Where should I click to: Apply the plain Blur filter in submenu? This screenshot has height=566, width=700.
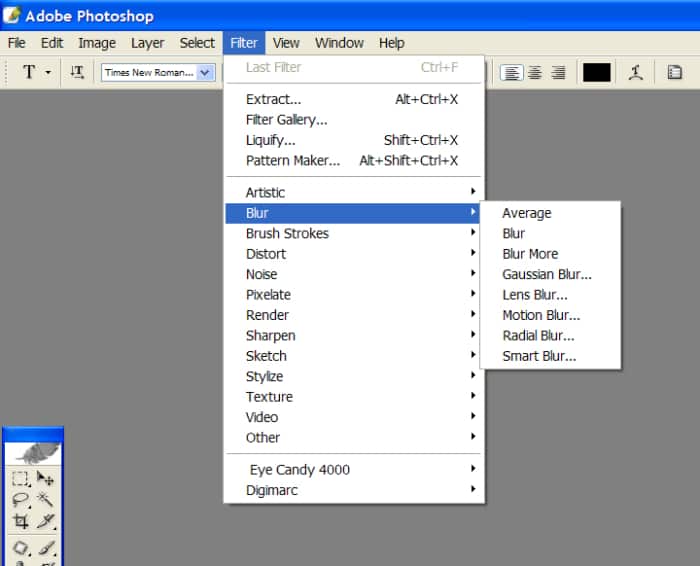pyautogui.click(x=550, y=233)
